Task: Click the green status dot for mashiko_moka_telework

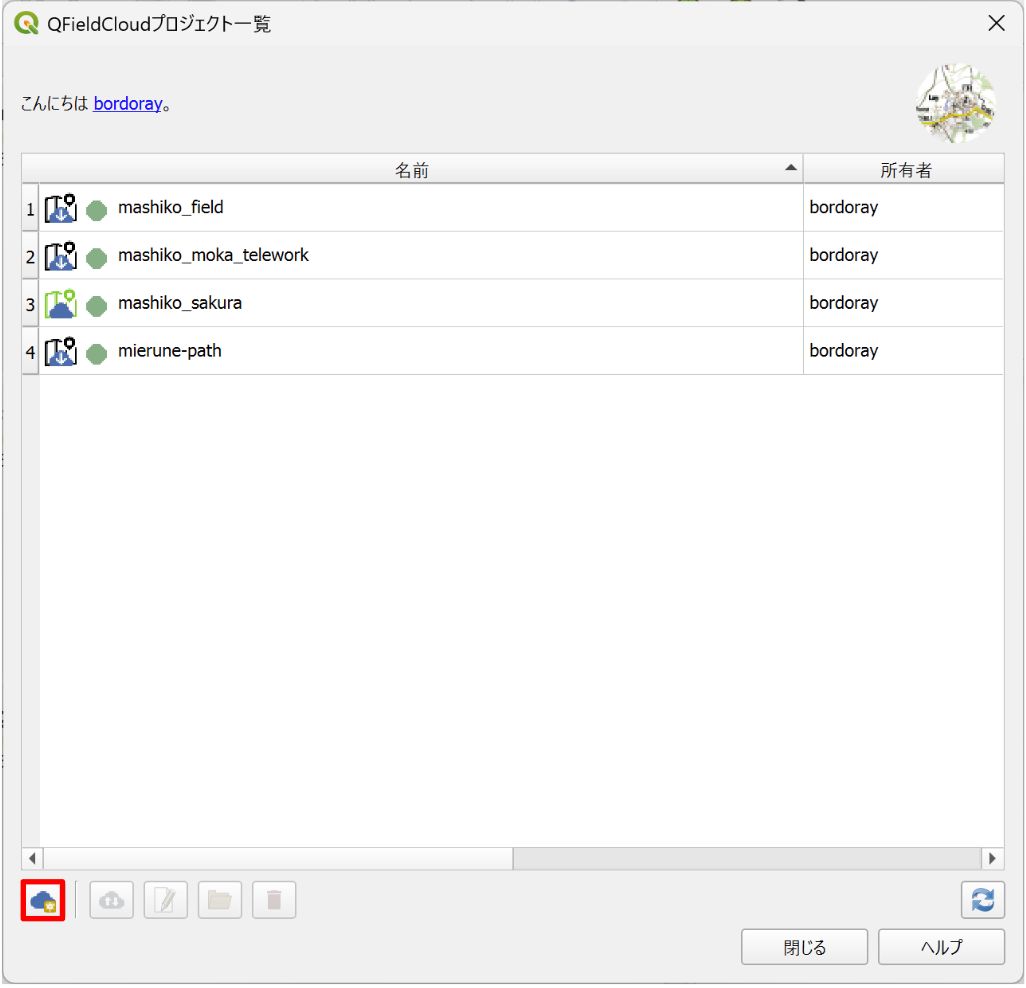Action: pos(97,258)
